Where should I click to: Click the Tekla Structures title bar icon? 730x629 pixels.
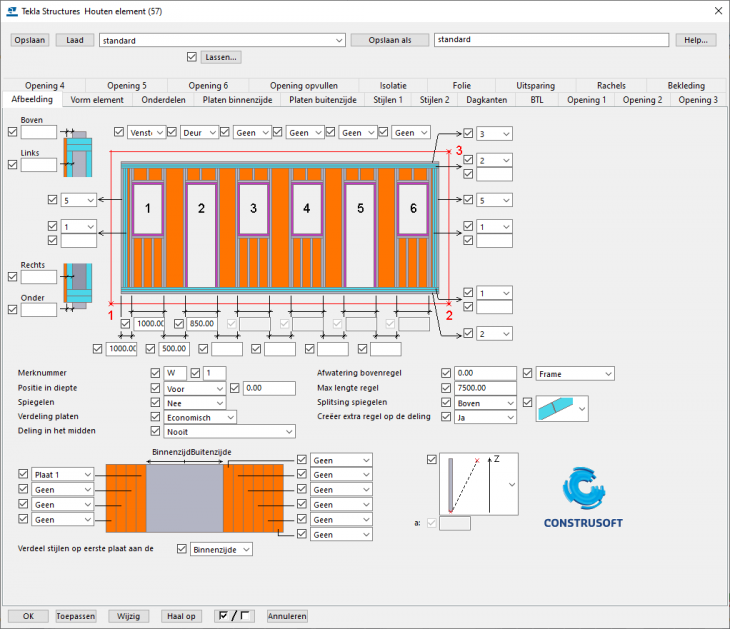(11, 10)
